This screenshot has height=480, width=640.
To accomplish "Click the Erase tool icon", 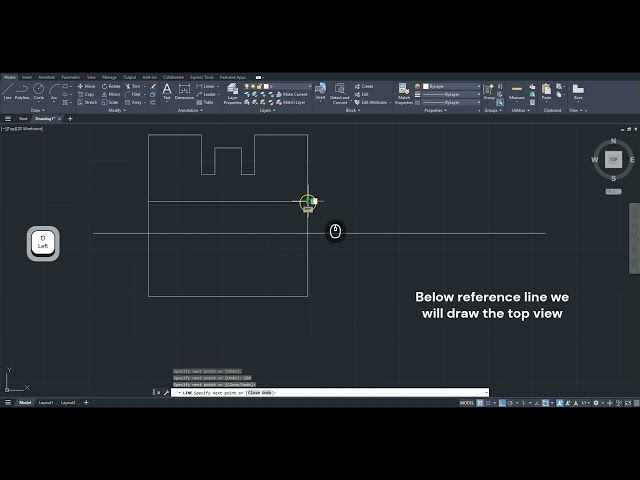I will pyautogui.click(x=153, y=86).
